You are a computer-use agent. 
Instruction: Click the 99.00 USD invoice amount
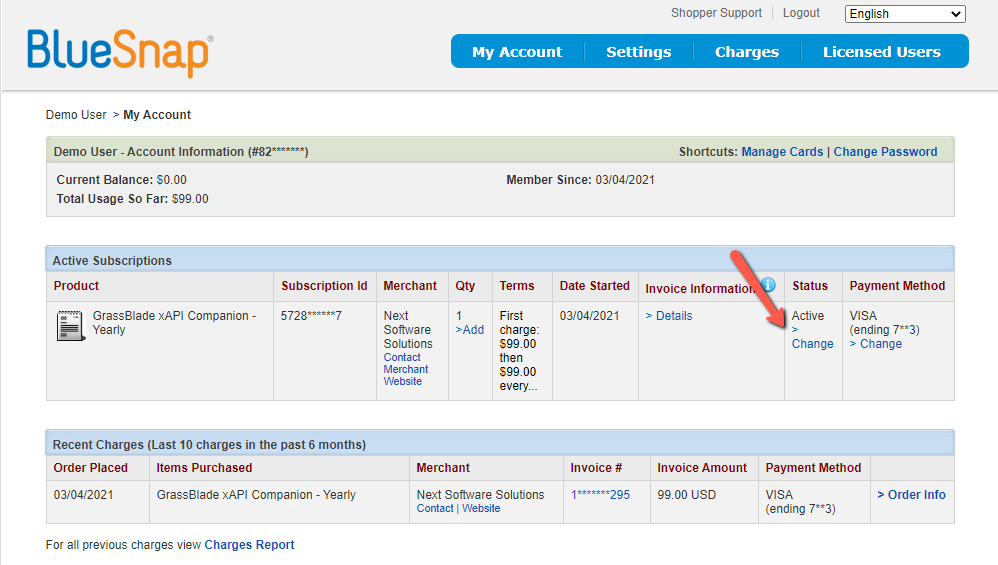coord(687,494)
